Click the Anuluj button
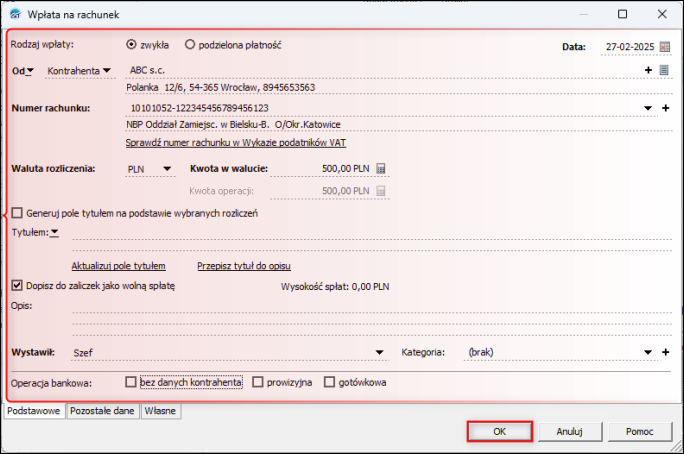684x454 pixels. coord(569,431)
